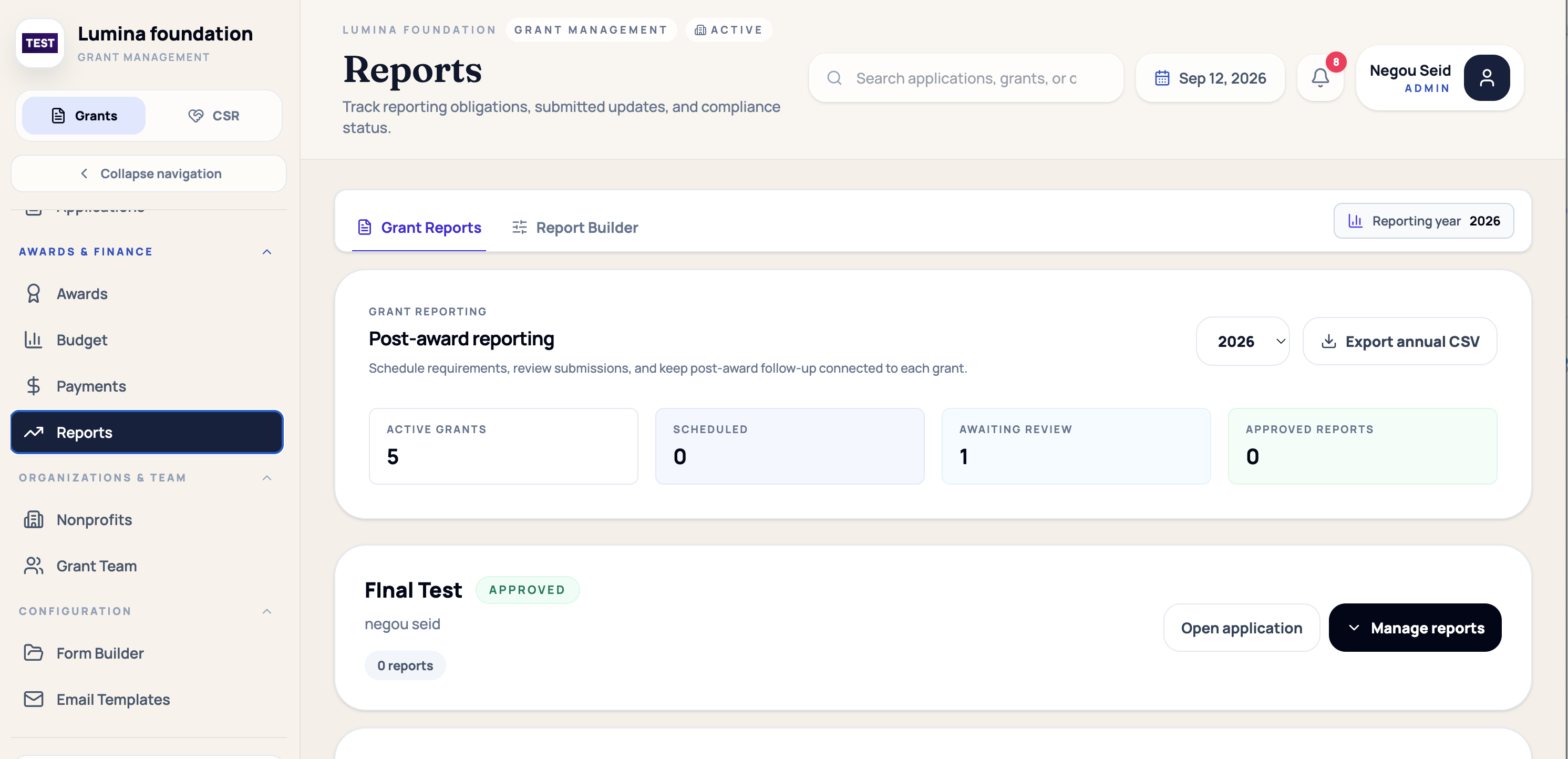The height and width of the screenshot is (759, 1568).
Task: Click the search magnifier icon
Action: coord(834,78)
